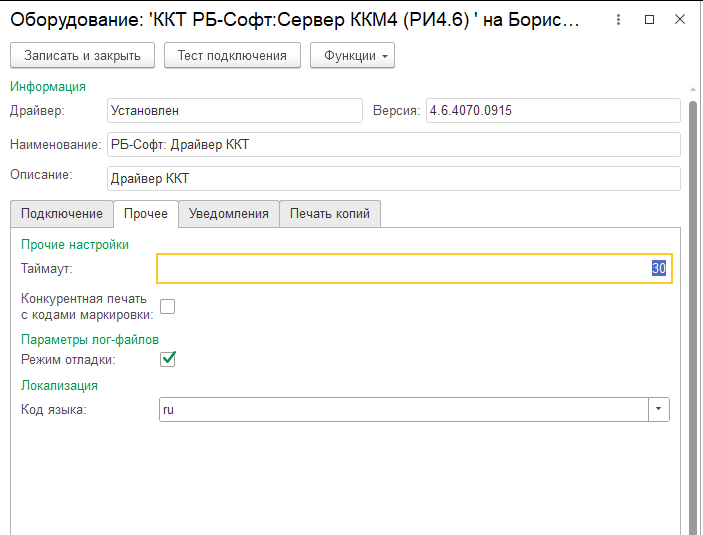Focus the 'Таймаут' input field

(414, 269)
